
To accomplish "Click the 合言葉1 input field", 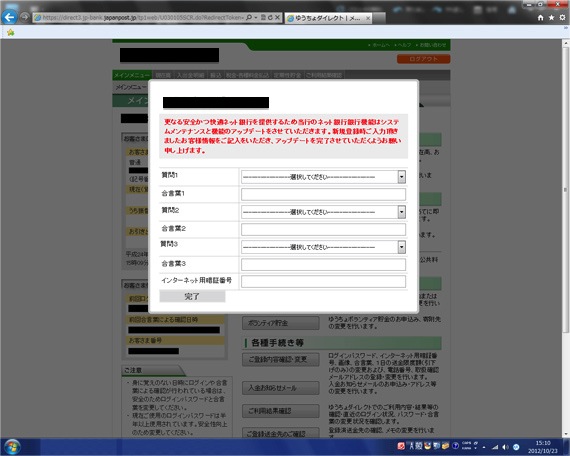I will point(323,194).
